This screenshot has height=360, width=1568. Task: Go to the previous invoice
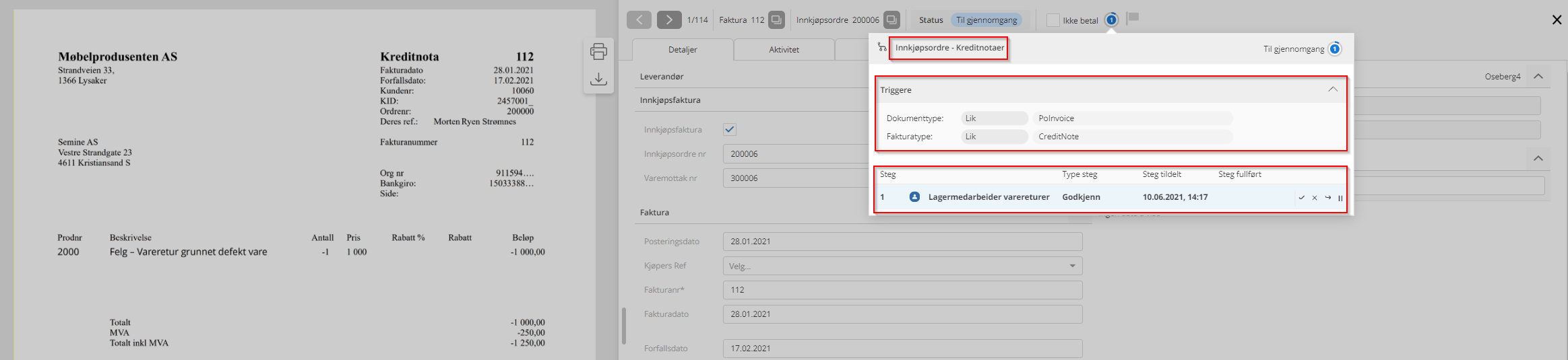coord(639,20)
